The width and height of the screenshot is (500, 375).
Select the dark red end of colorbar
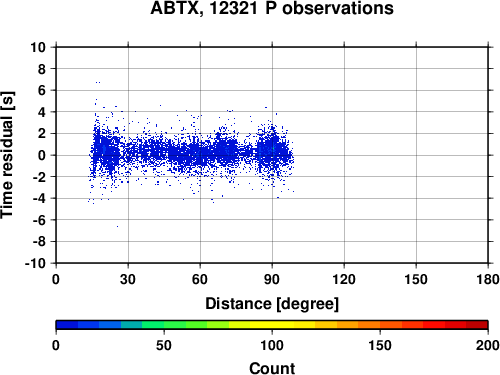[477, 325]
